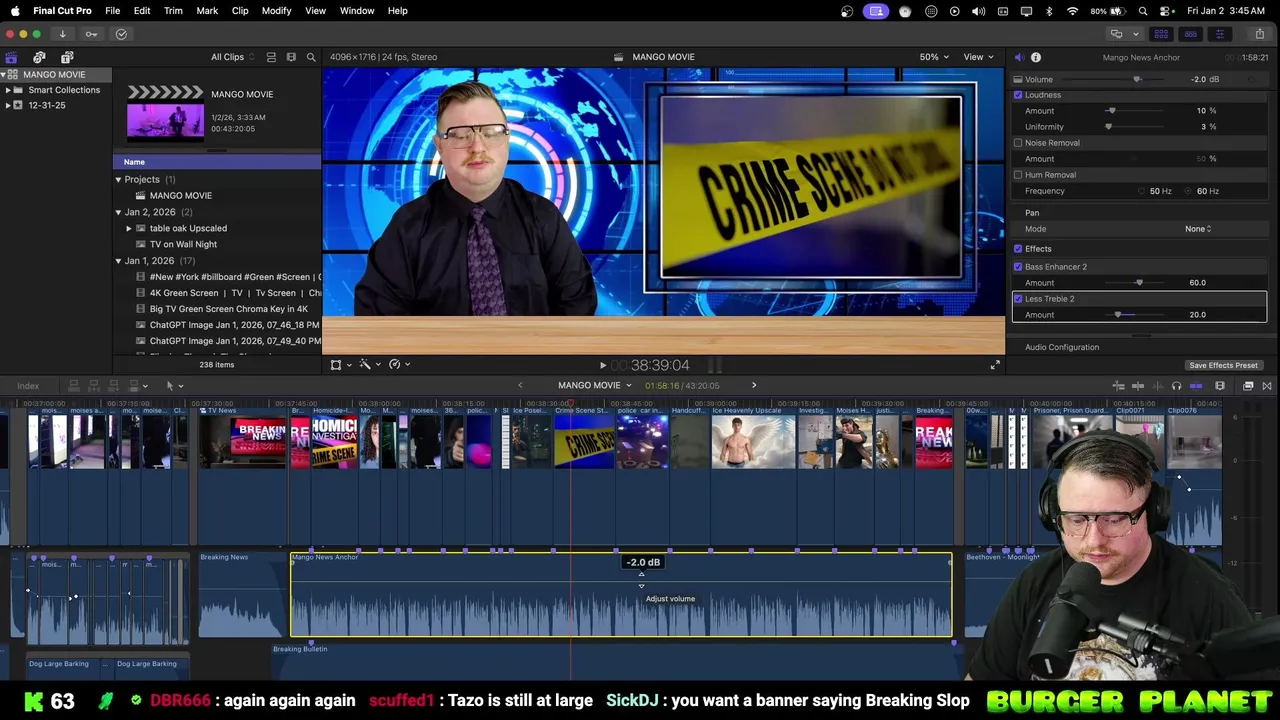Enable the Noise Removal checkbox
The height and width of the screenshot is (720, 1280).
[1018, 143]
